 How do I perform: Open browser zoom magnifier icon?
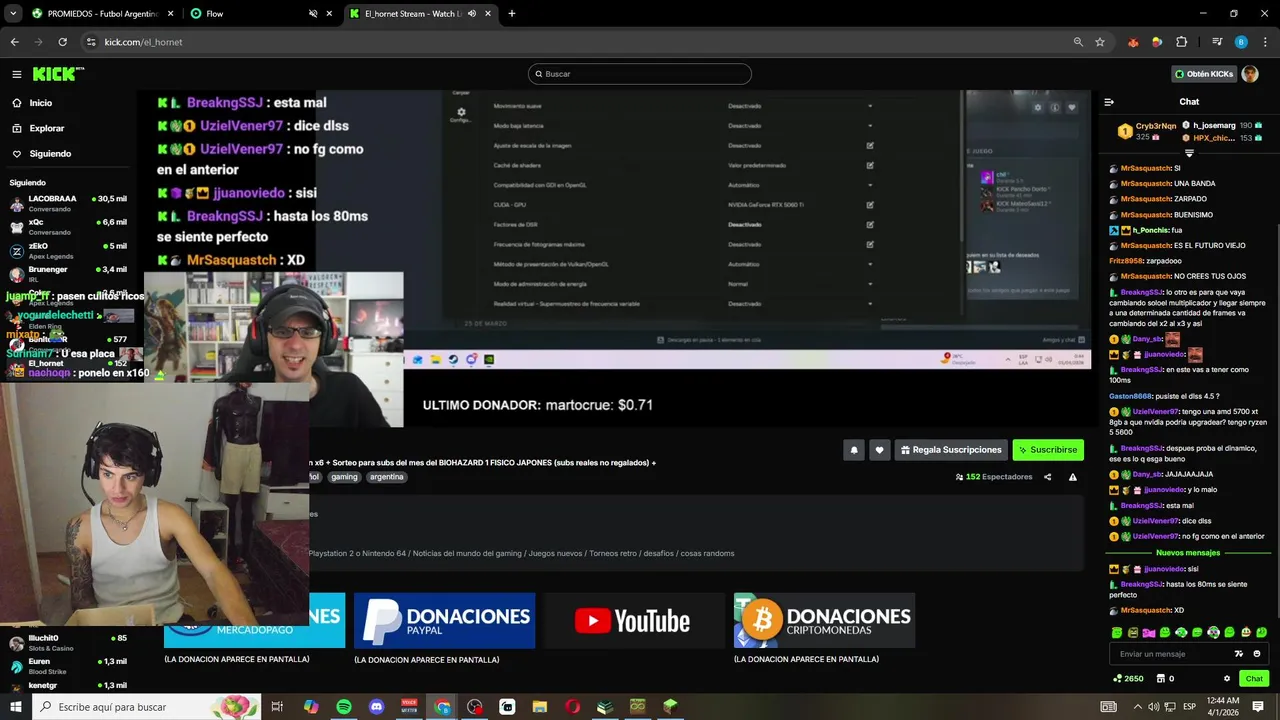point(1078,42)
